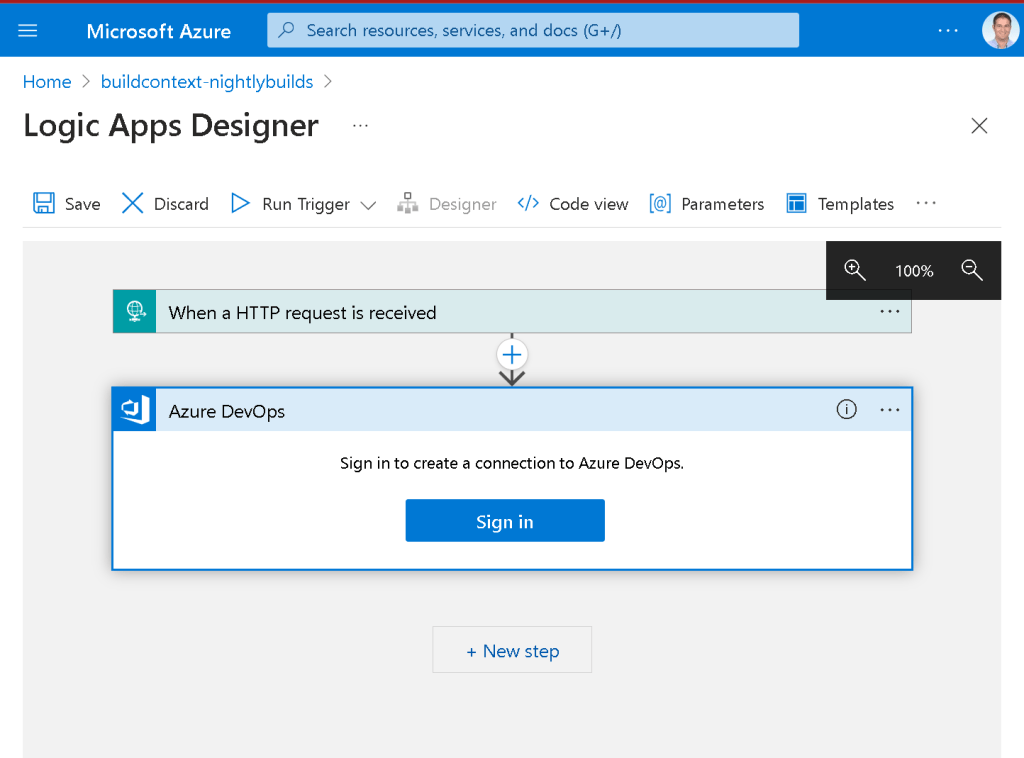Open ellipsis menu of the Azure DevOps action
The width and height of the screenshot is (1024, 758).
[889, 410]
